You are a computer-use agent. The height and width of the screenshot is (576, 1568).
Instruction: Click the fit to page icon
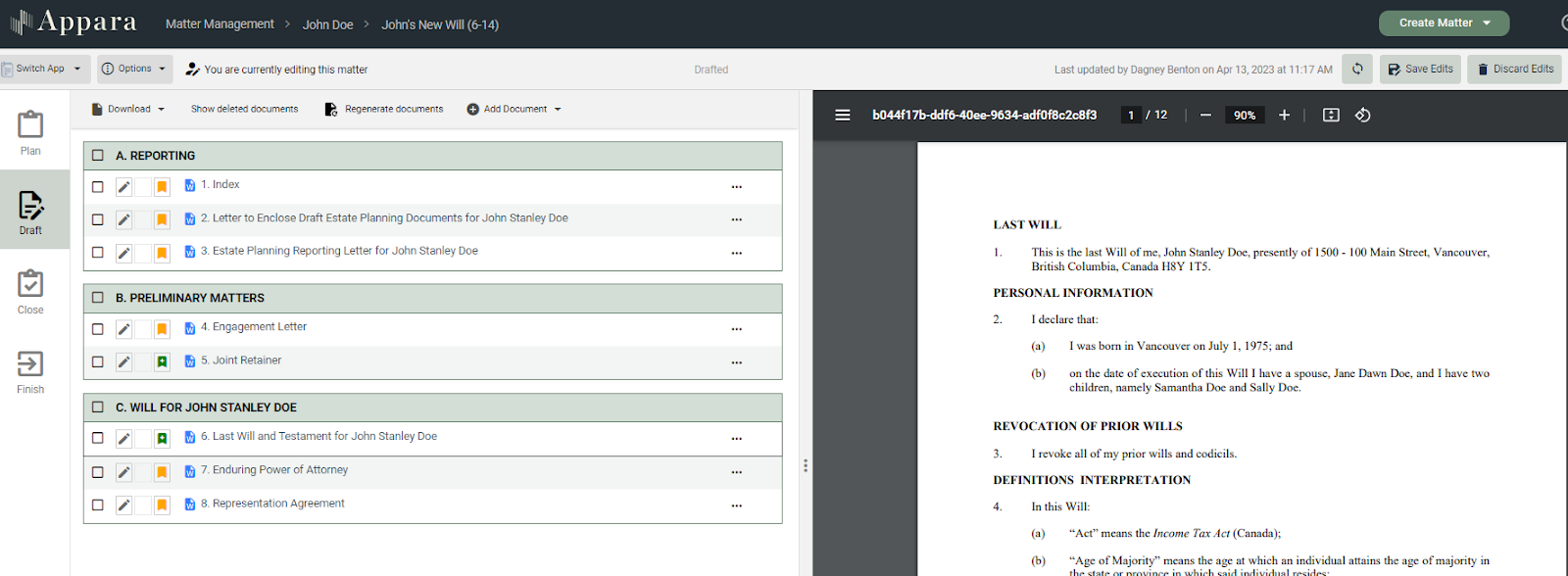pyautogui.click(x=1331, y=115)
